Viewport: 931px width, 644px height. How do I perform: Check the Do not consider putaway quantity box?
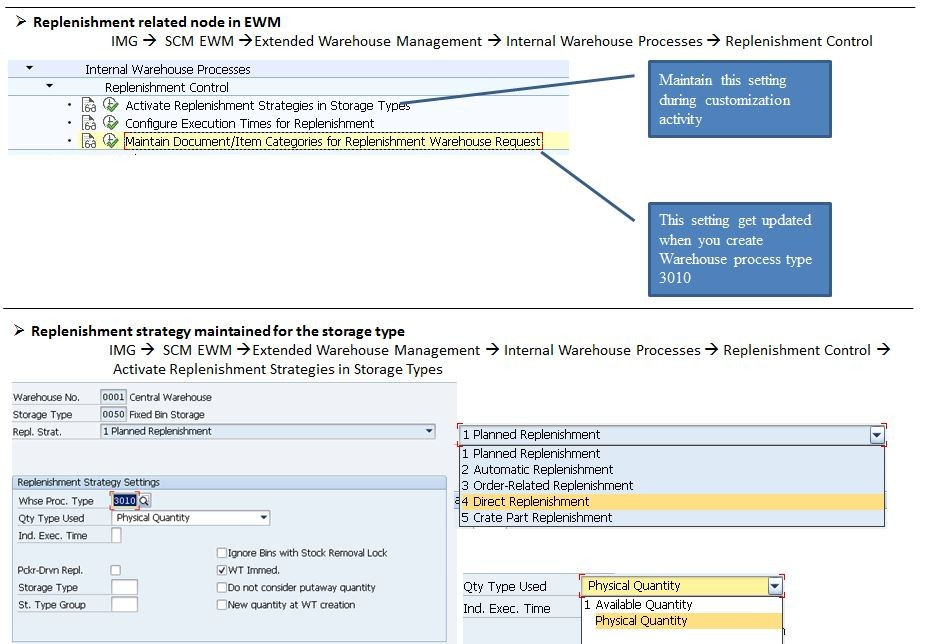point(220,589)
